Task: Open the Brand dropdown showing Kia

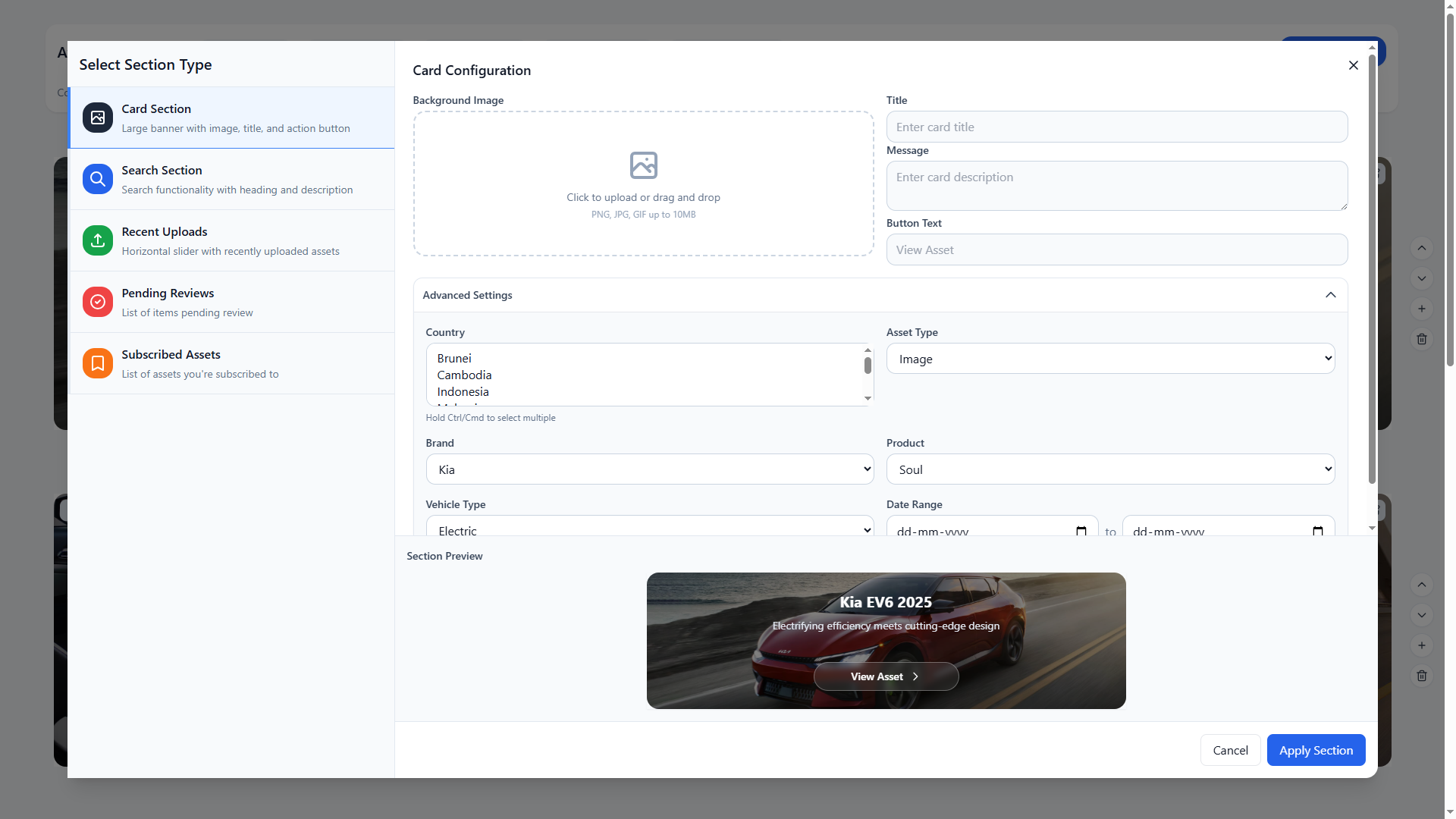Action: coord(650,469)
